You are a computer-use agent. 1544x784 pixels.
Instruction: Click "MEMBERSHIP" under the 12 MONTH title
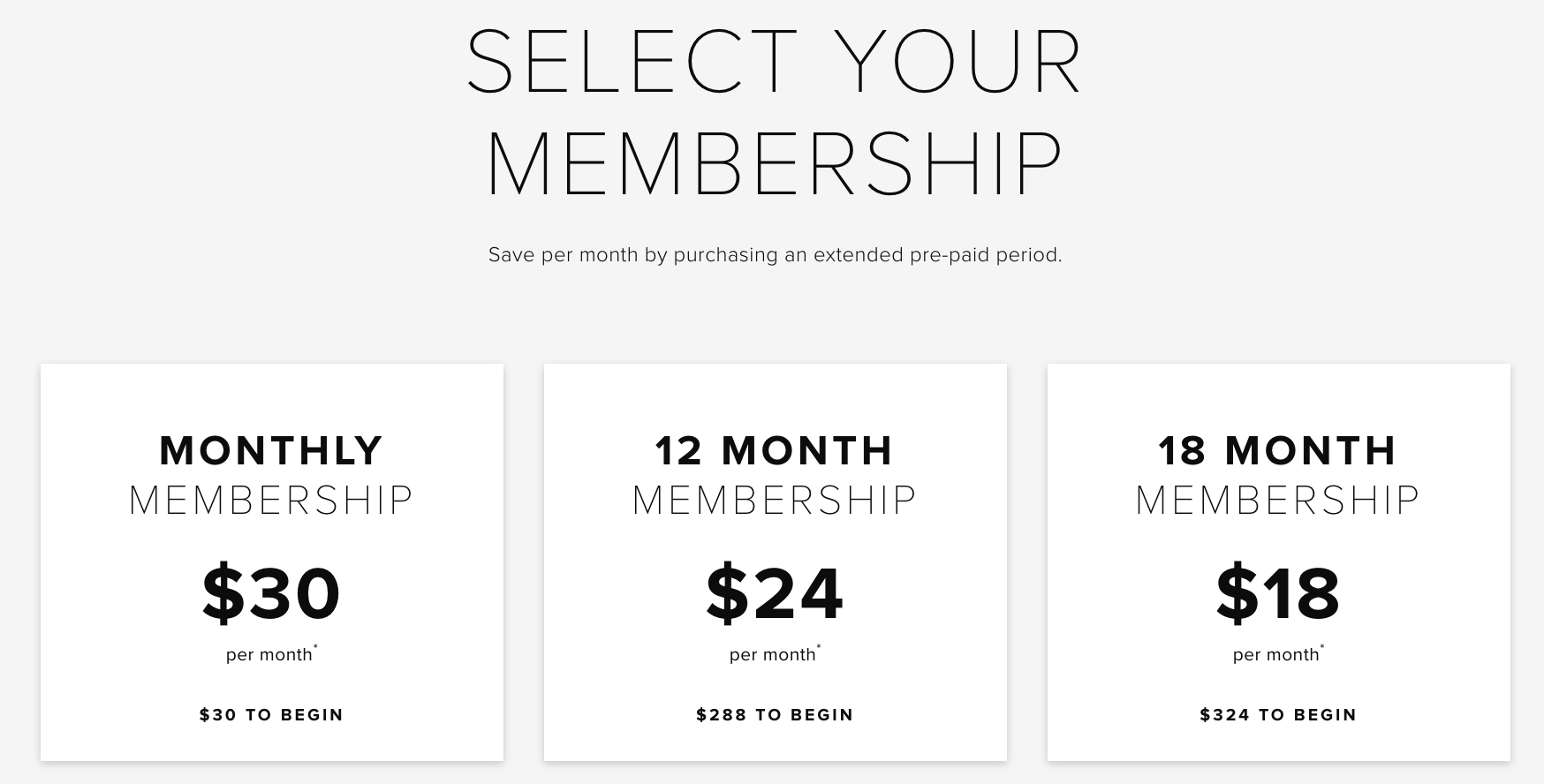point(775,501)
